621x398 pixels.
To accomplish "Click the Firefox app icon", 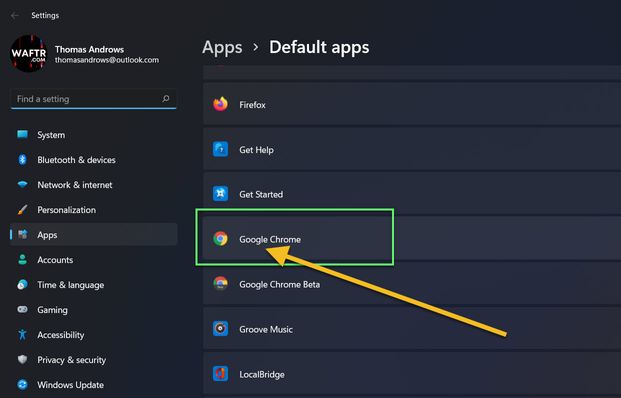I will point(221,105).
